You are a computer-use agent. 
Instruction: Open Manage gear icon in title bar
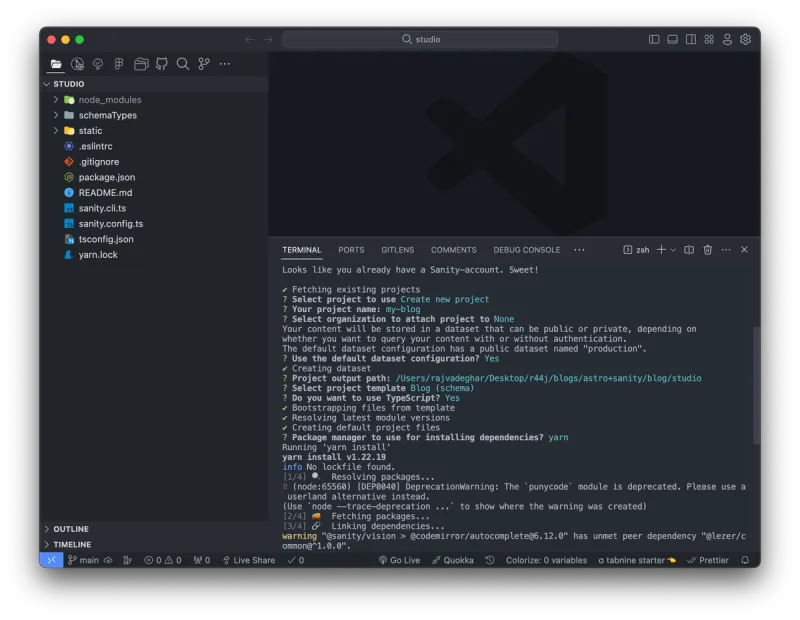pos(745,39)
